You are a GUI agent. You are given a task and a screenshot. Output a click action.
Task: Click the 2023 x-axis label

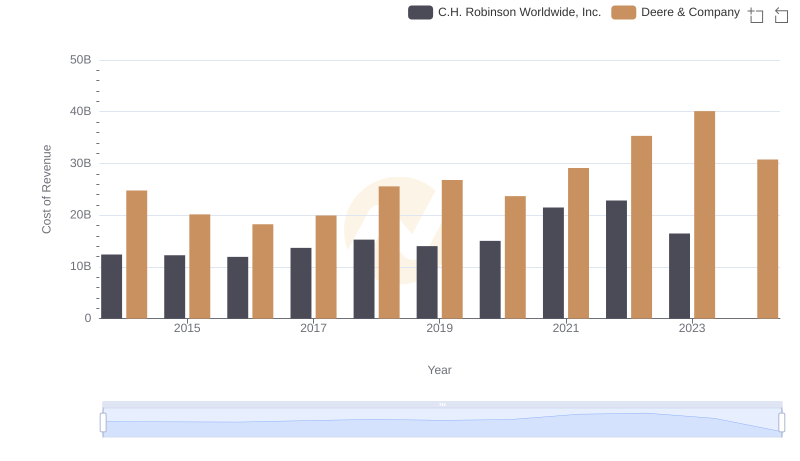pos(692,328)
